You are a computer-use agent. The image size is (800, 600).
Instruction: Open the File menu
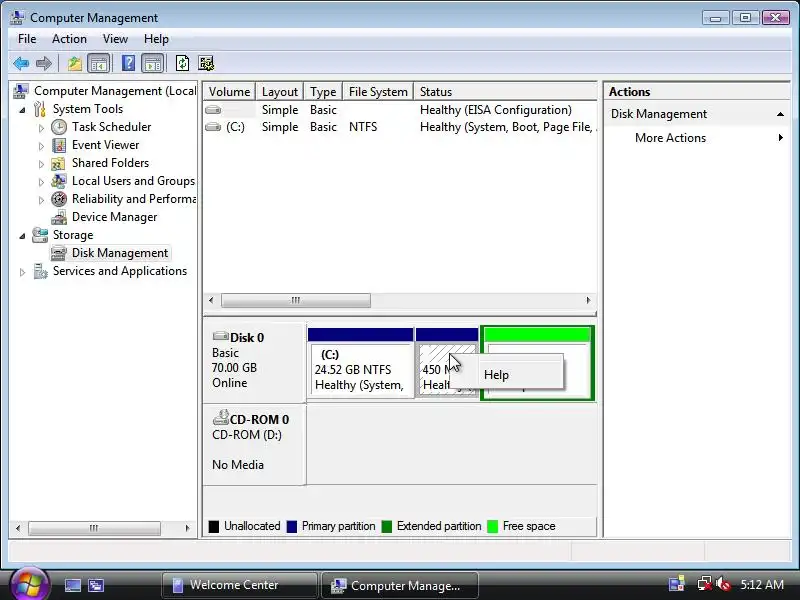[27, 39]
